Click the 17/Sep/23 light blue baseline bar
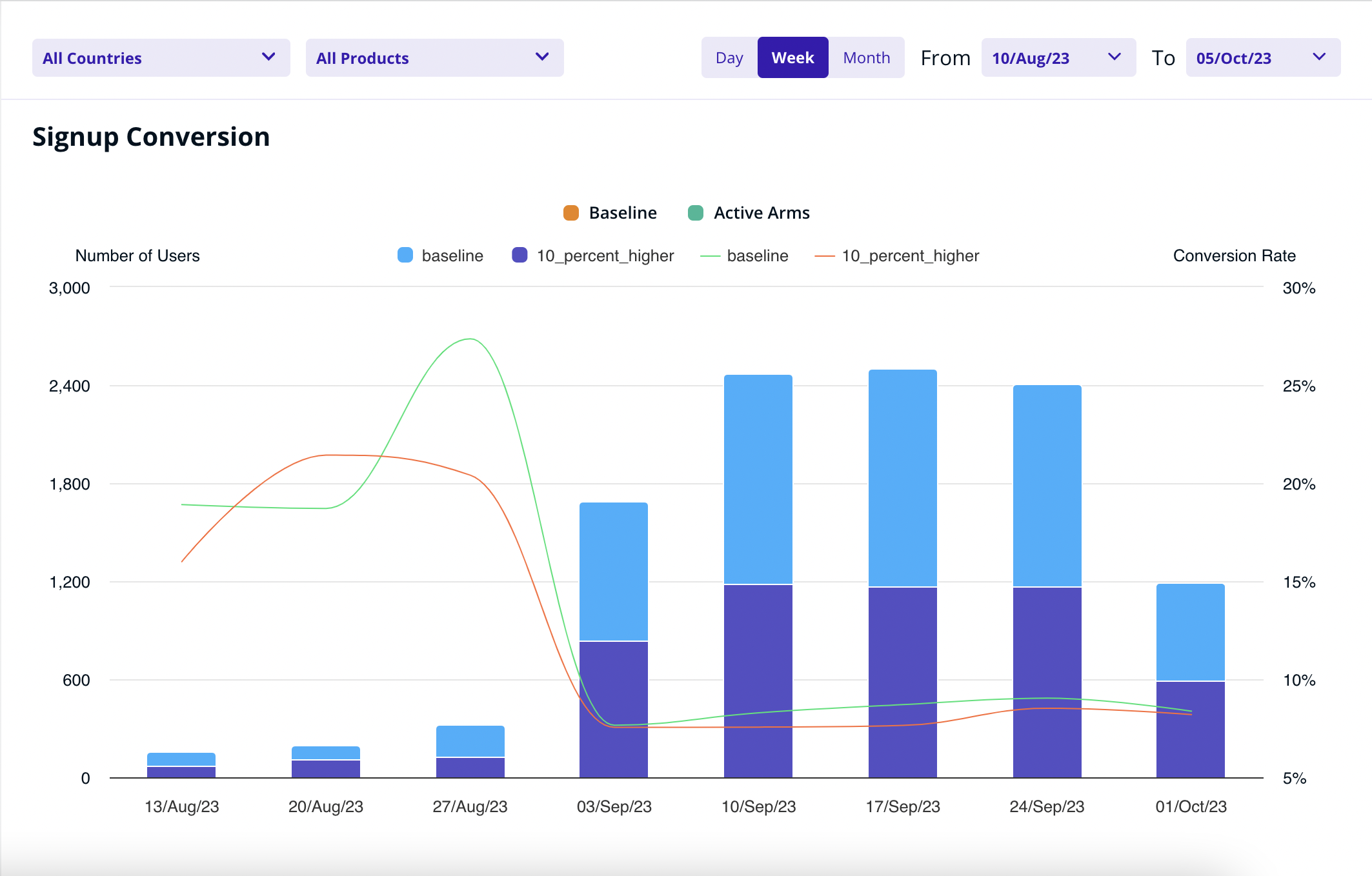 coord(902,477)
